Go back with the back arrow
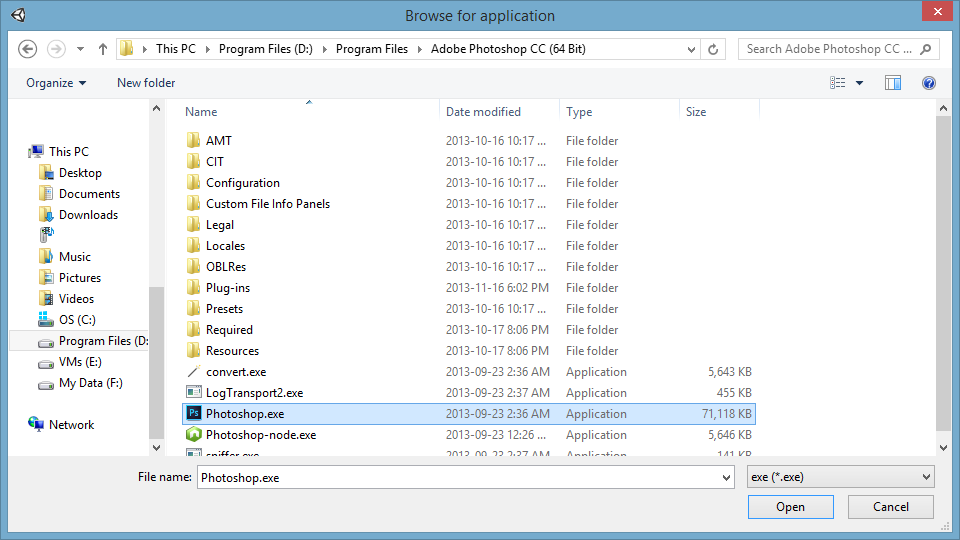Image resolution: width=960 pixels, height=540 pixels. (x=28, y=49)
